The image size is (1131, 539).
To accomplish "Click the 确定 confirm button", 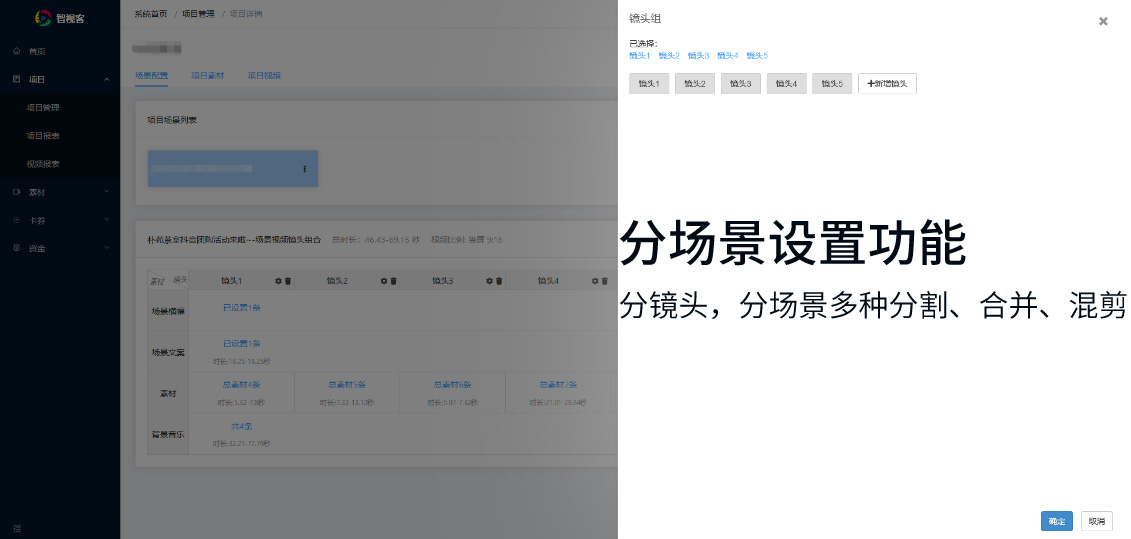I will point(1056,521).
